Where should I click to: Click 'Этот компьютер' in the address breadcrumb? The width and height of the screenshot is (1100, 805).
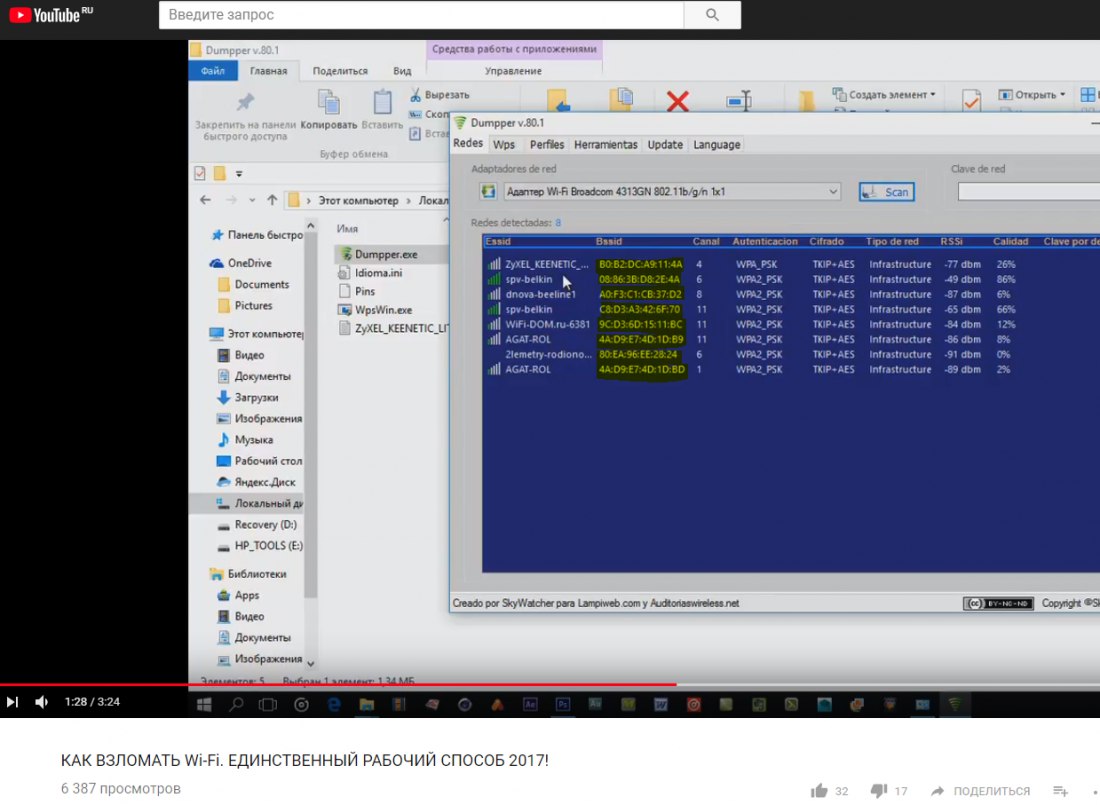(x=358, y=201)
